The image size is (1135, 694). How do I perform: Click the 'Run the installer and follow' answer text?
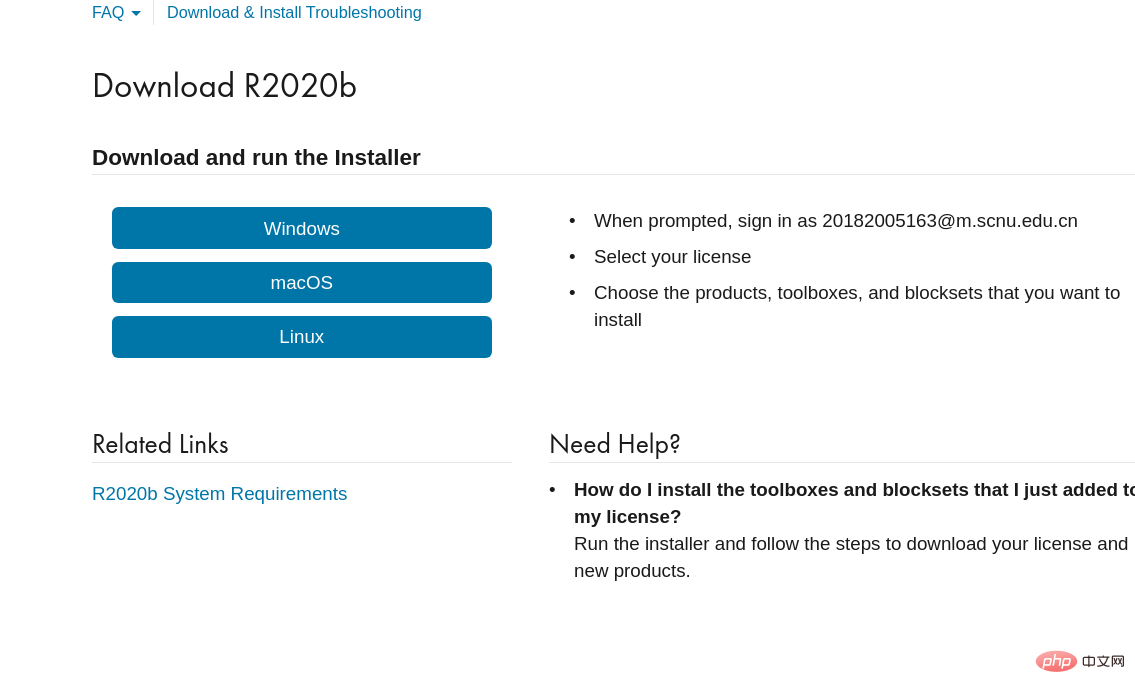[850, 544]
